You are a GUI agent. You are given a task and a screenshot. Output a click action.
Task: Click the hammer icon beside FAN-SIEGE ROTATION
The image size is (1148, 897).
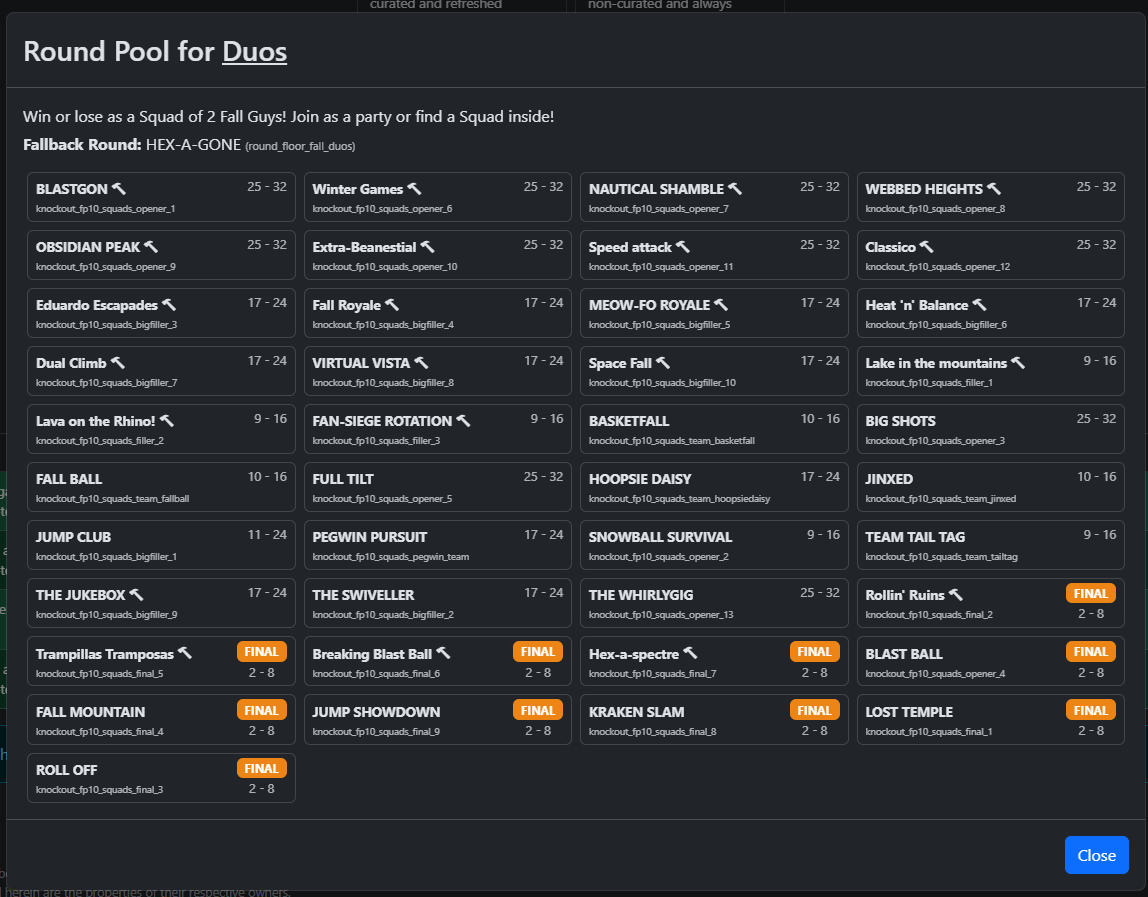[x=463, y=420]
